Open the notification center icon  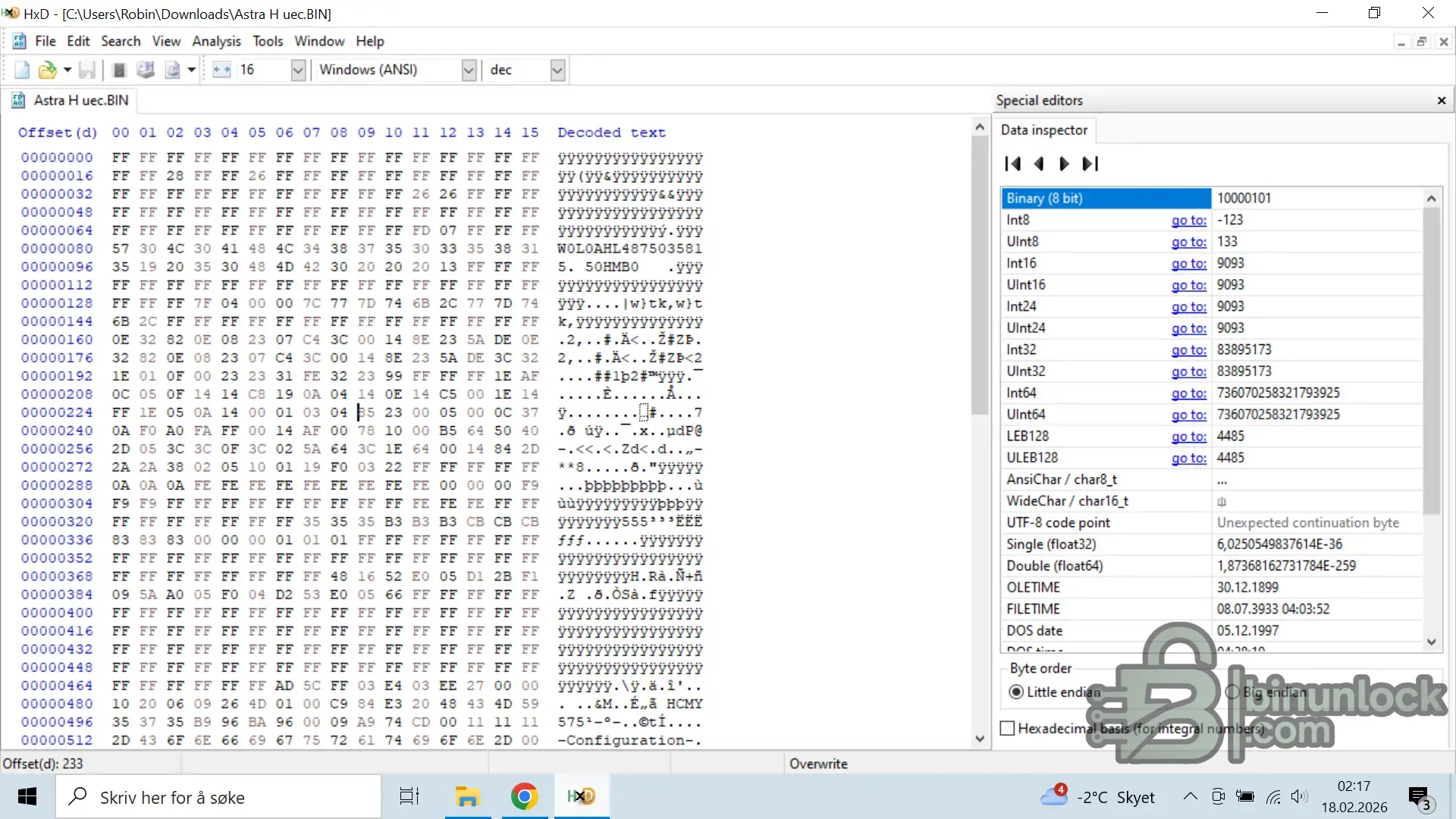(x=1420, y=797)
